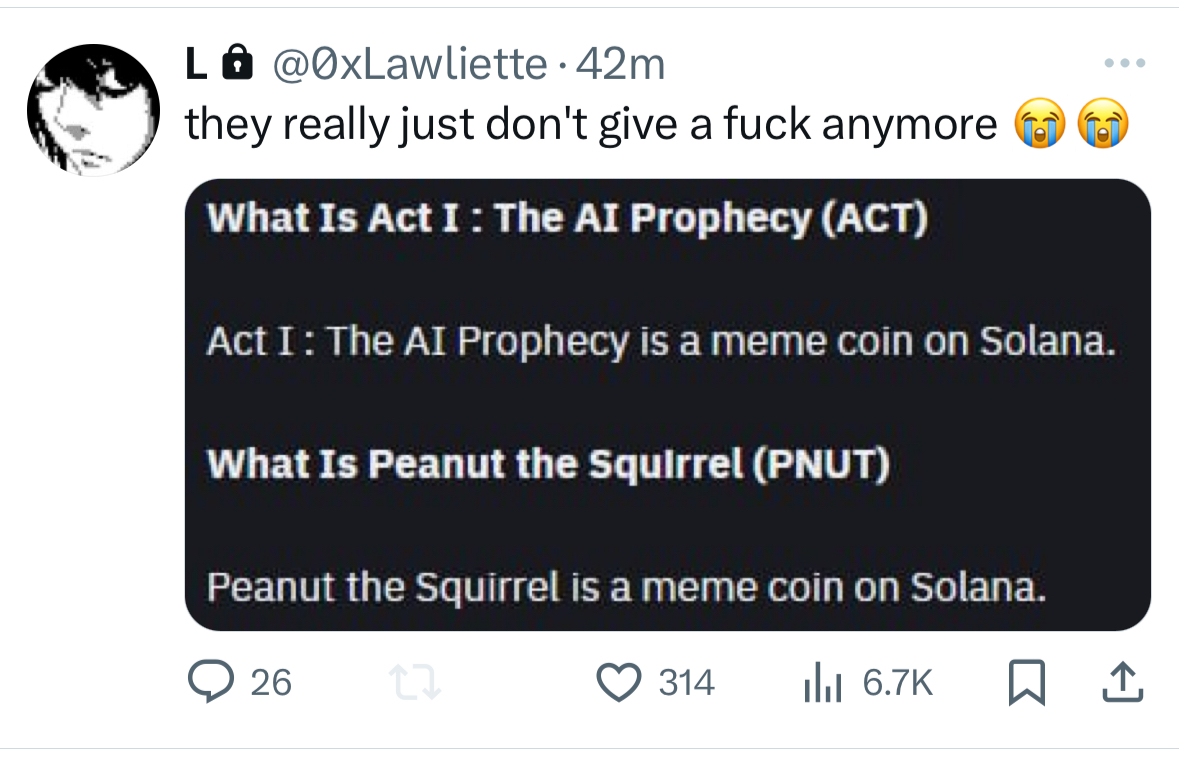The width and height of the screenshot is (1179, 764).
Task: Open analytics via the view count icon
Action: point(822,684)
